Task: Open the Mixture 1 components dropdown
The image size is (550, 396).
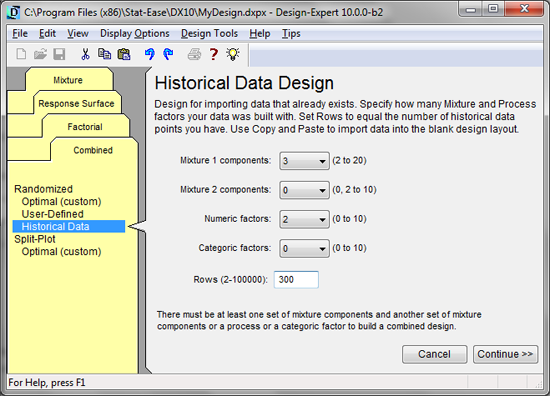Action: coord(304,161)
